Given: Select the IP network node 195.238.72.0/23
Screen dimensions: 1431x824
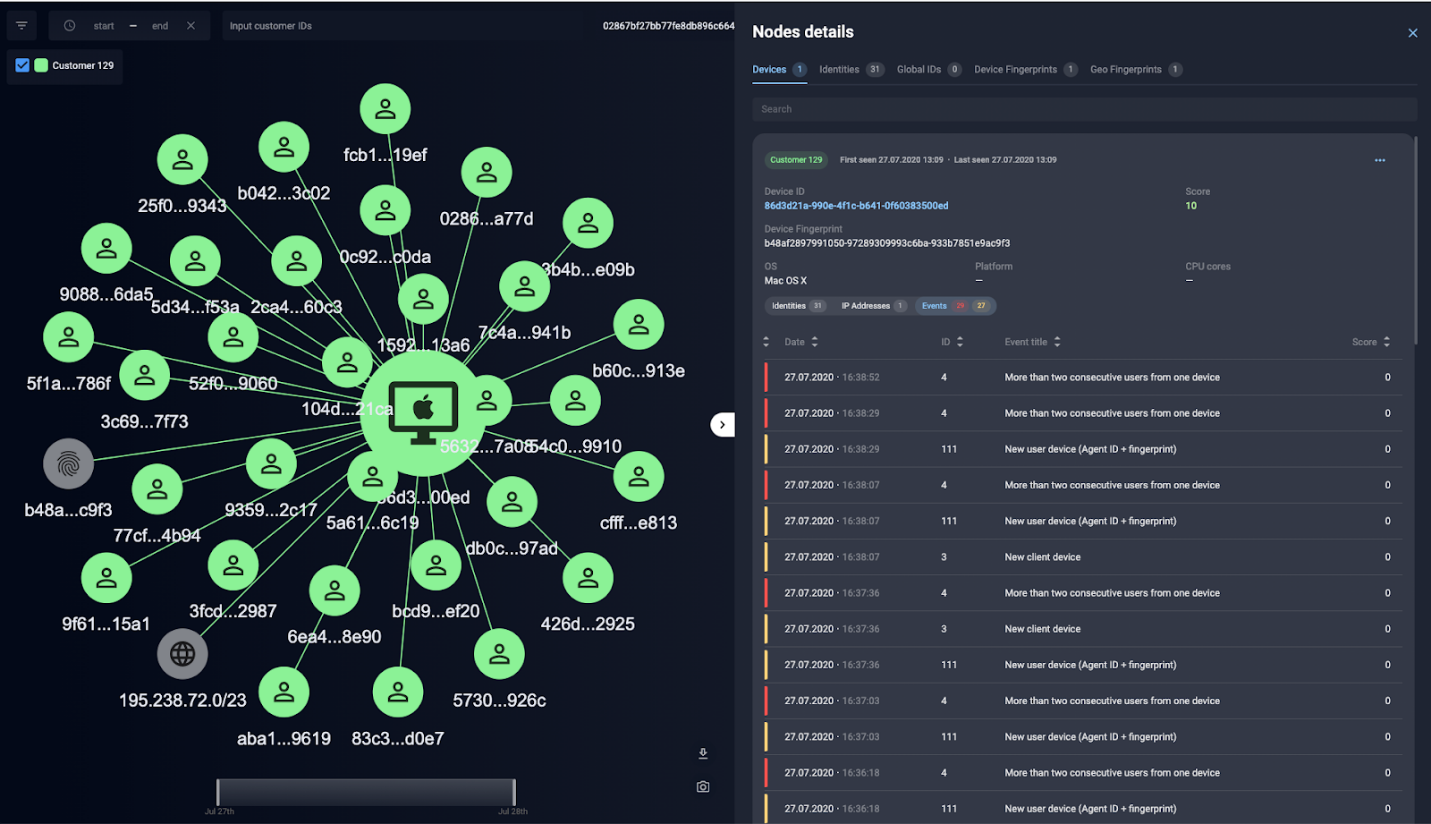Looking at the screenshot, I should [182, 654].
